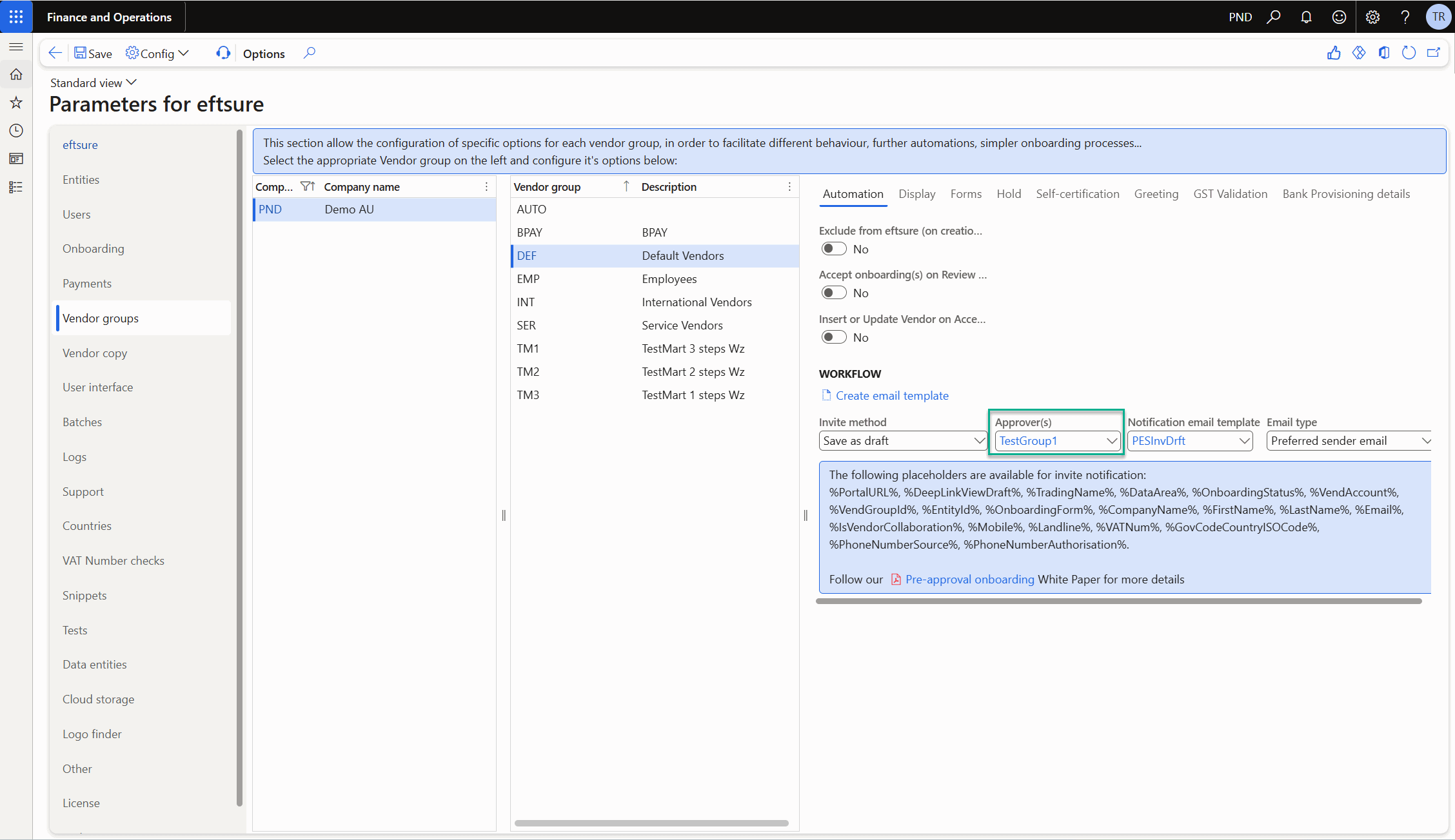The width and height of the screenshot is (1455, 840).
Task: Click the back arrow button
Action: coord(55,54)
